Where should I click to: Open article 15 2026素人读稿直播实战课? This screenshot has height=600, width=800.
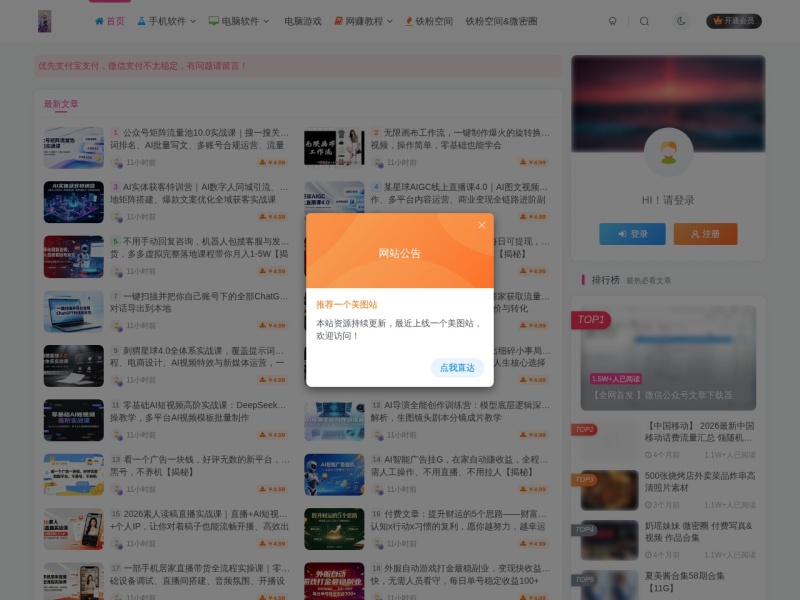pos(199,520)
